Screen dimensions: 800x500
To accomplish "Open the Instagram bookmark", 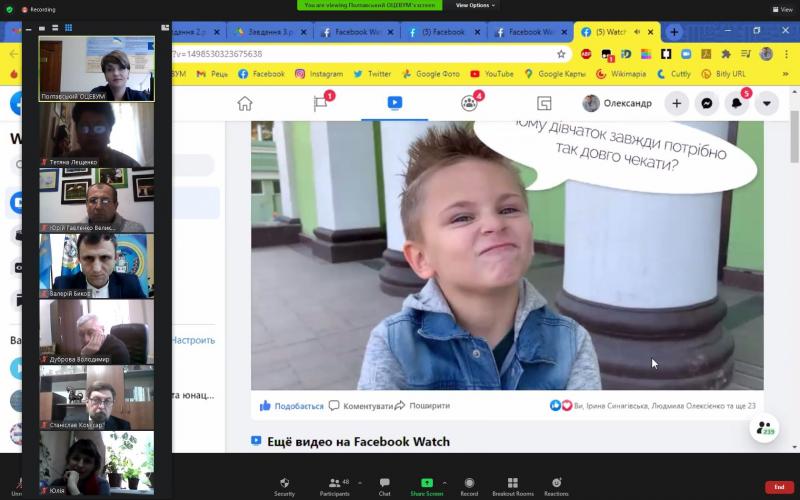I will (x=319, y=74).
